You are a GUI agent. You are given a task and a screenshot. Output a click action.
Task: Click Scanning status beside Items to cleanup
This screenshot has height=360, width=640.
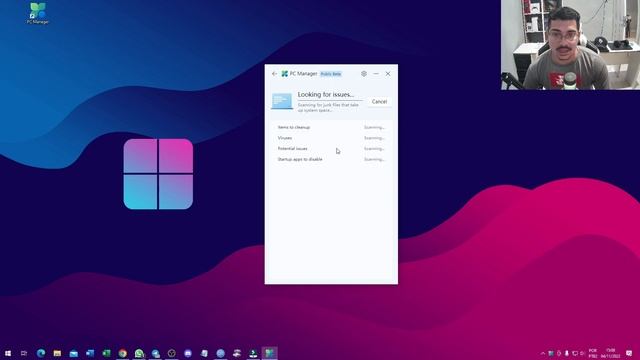click(374, 127)
